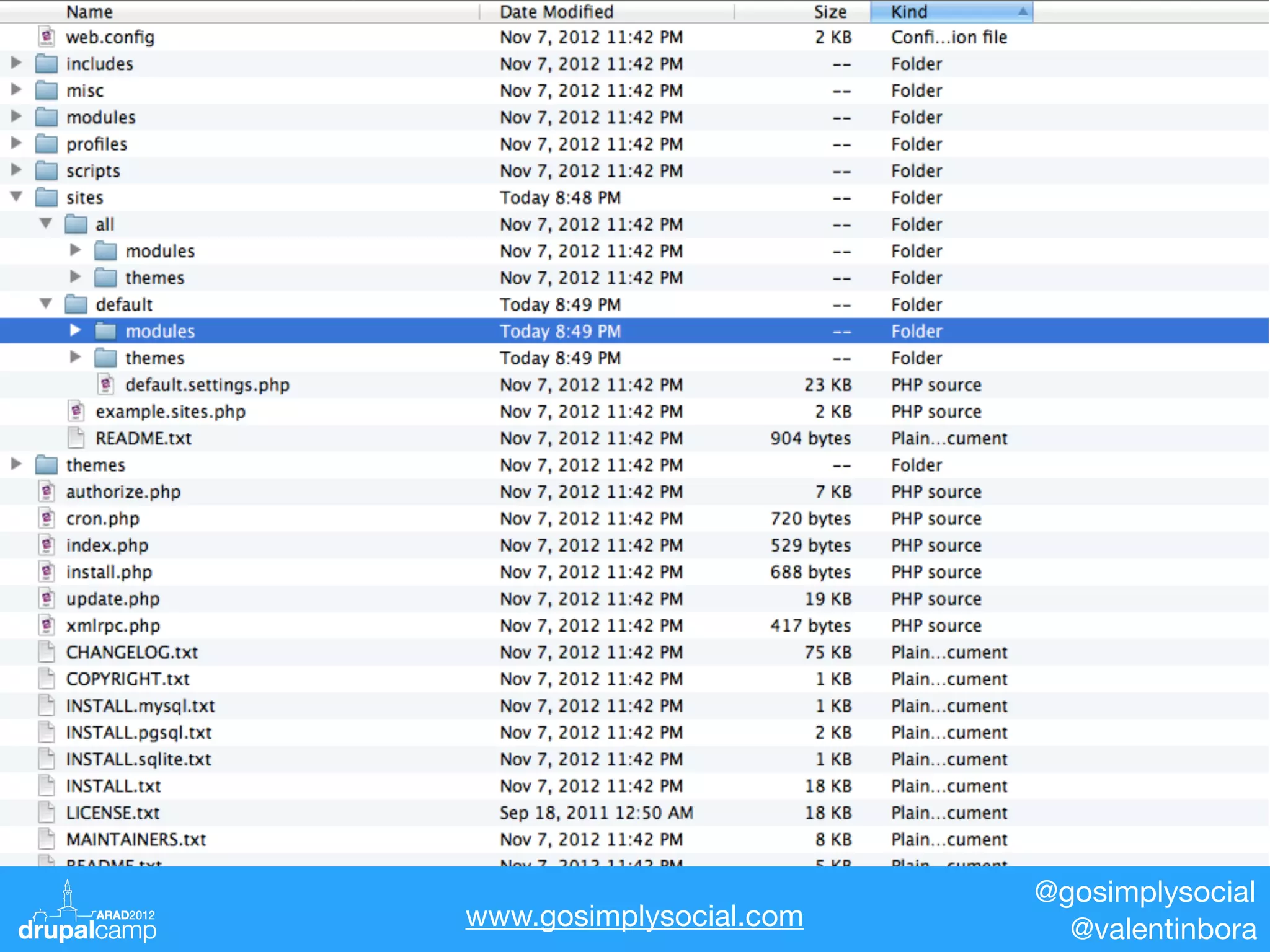Expand the top-level themes folder
Screen dimensions: 1270x952
pyautogui.click(x=17, y=465)
